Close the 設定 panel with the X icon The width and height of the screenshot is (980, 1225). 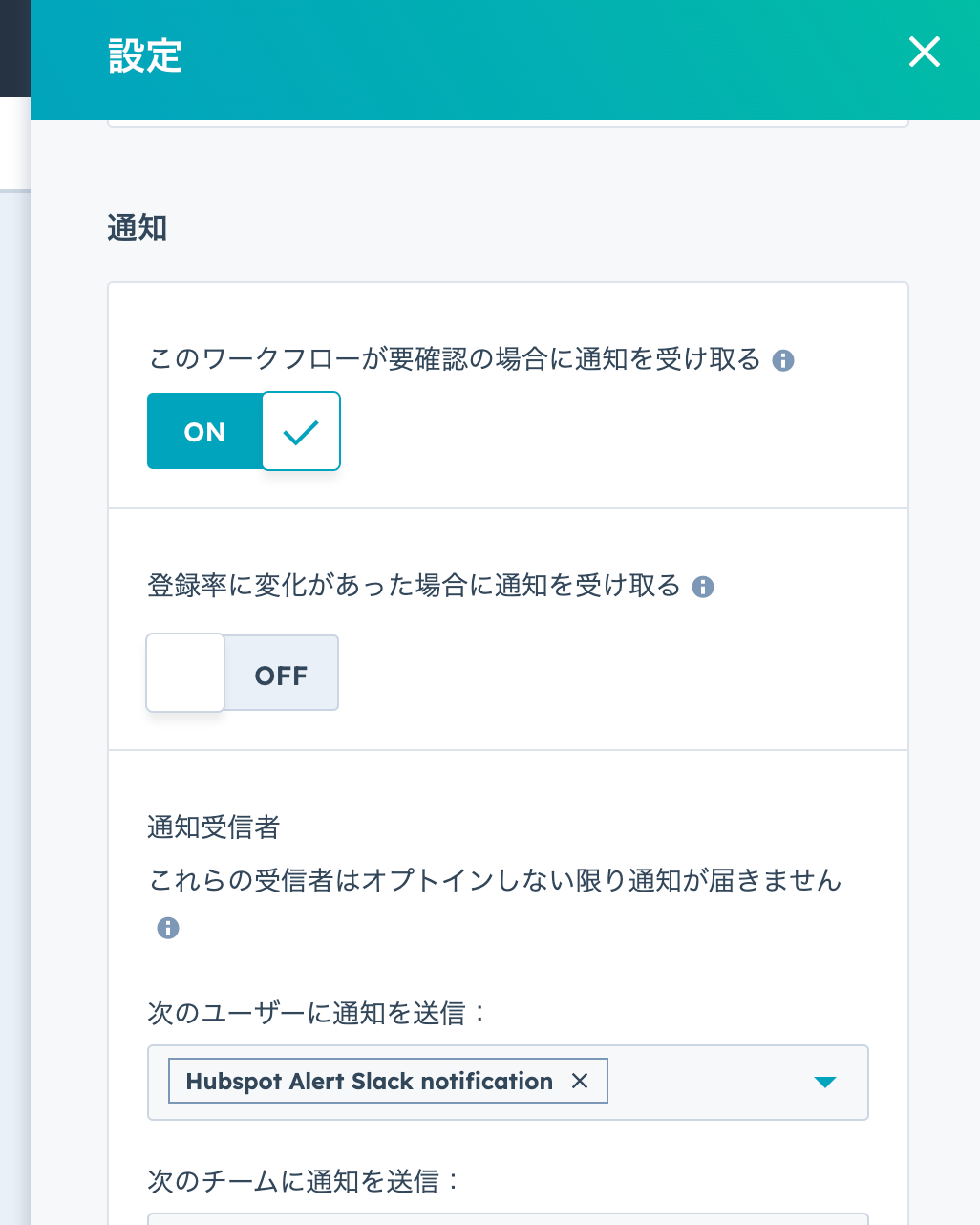tap(925, 52)
